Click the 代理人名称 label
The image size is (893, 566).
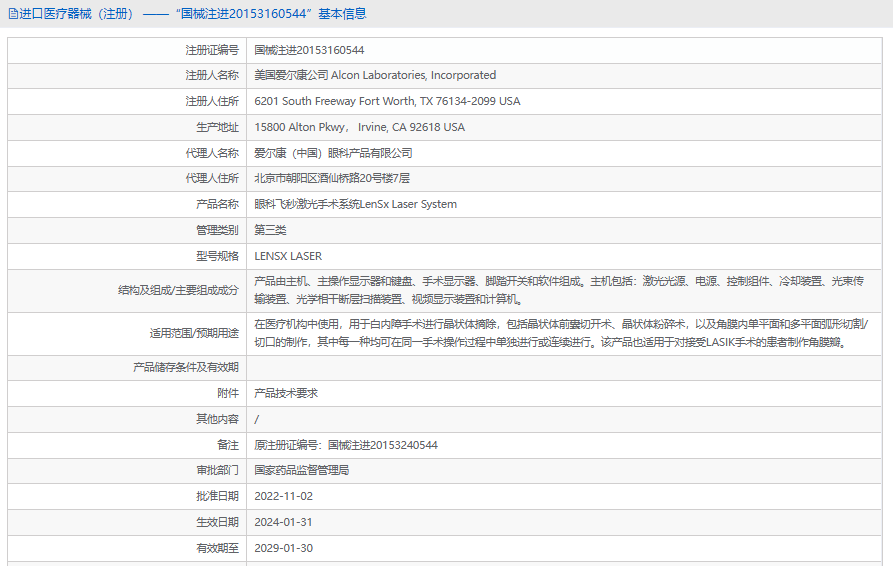tap(212, 153)
